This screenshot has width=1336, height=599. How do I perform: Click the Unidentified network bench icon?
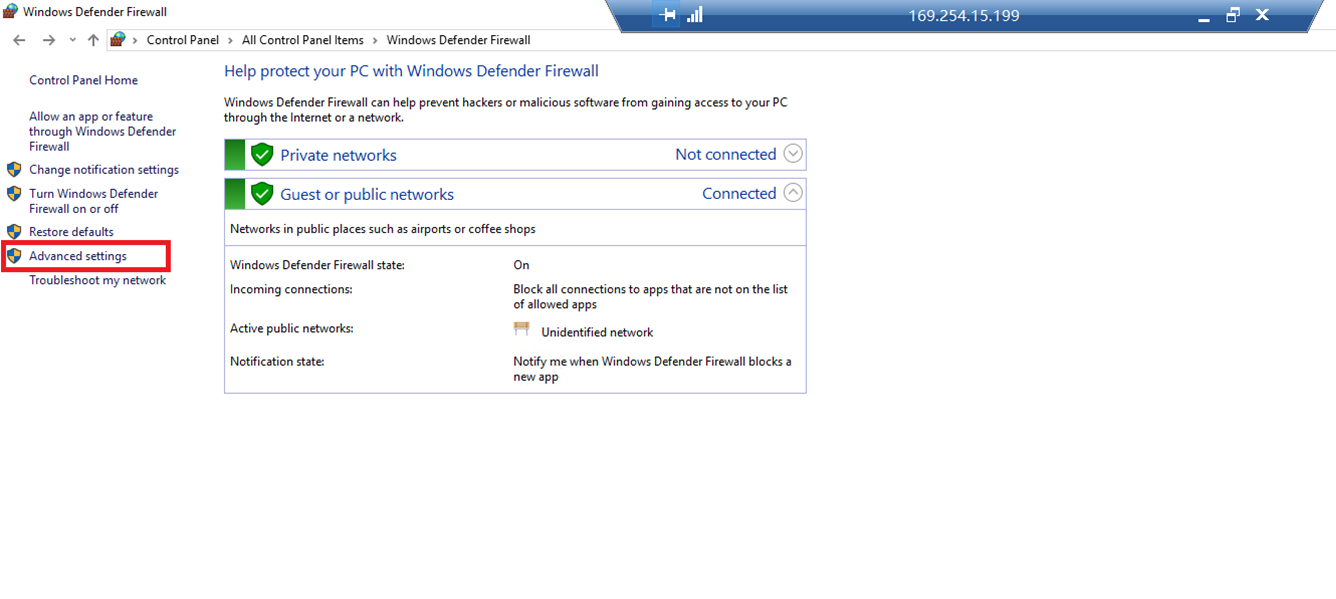coord(521,328)
